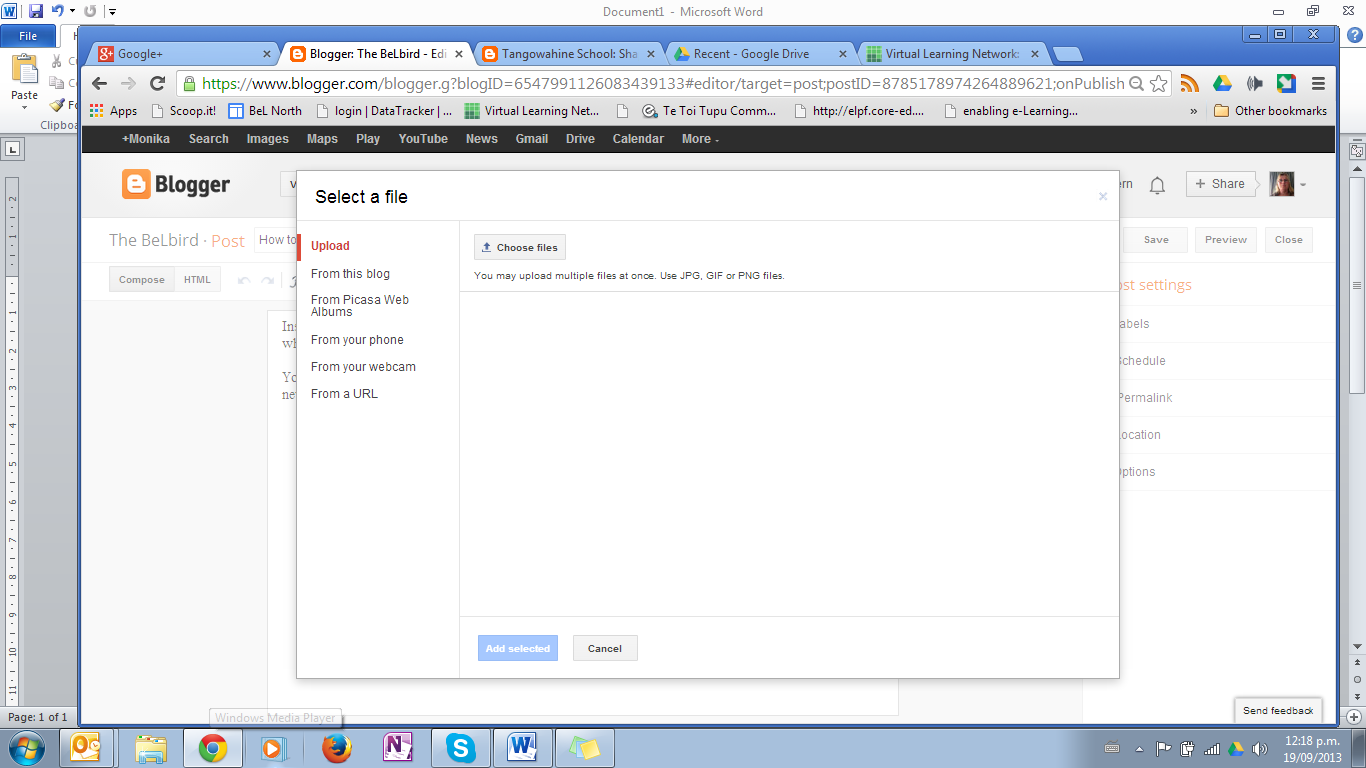Open the Other bookmarks folder
Image resolution: width=1366 pixels, height=768 pixels.
1271,111
